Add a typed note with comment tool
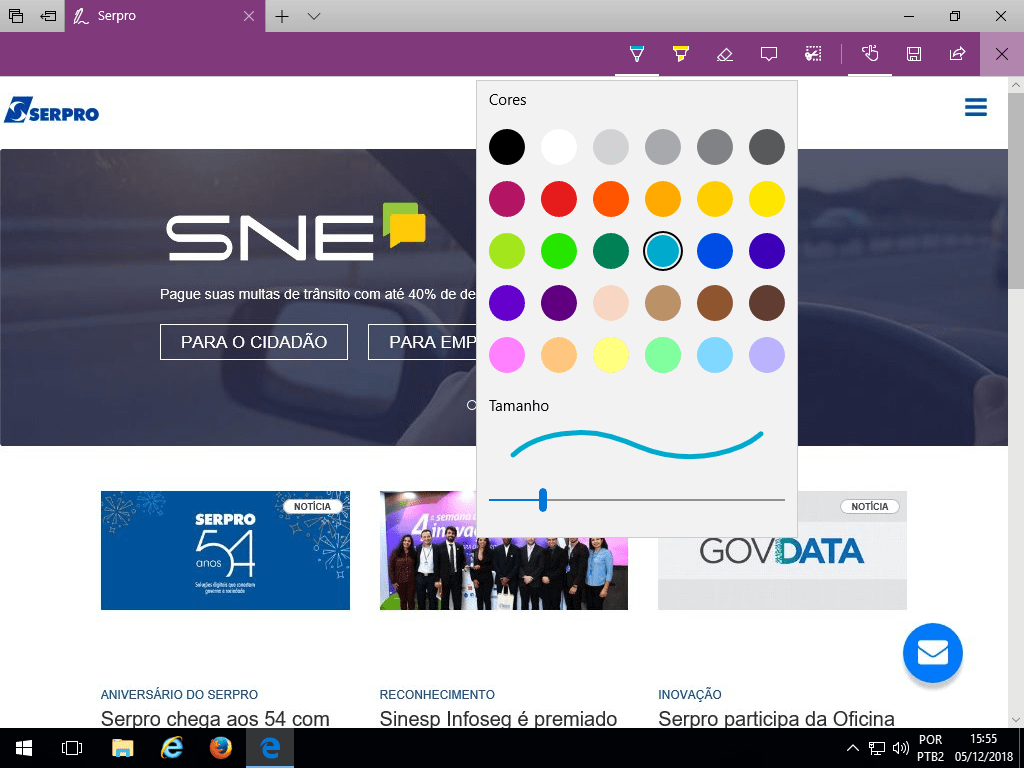This screenshot has height=768, width=1024. (x=769, y=54)
